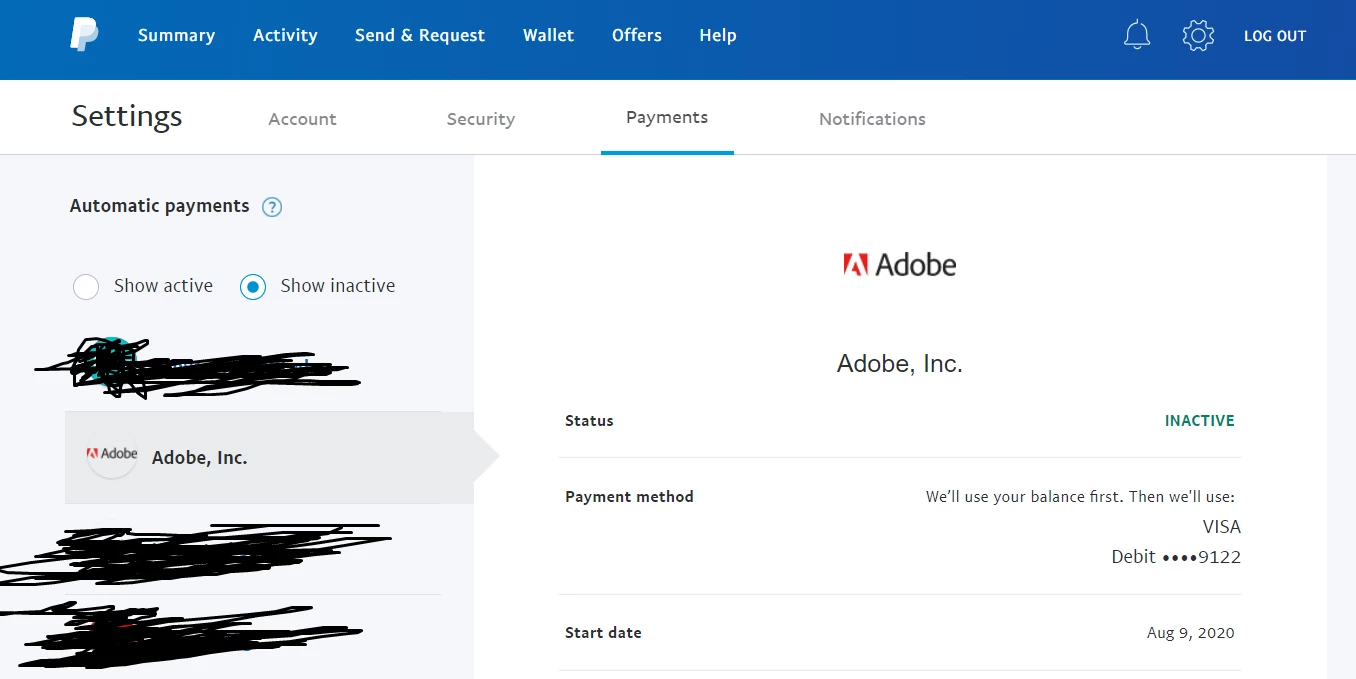
Task: Open the settings gear icon
Action: pyautogui.click(x=1198, y=36)
